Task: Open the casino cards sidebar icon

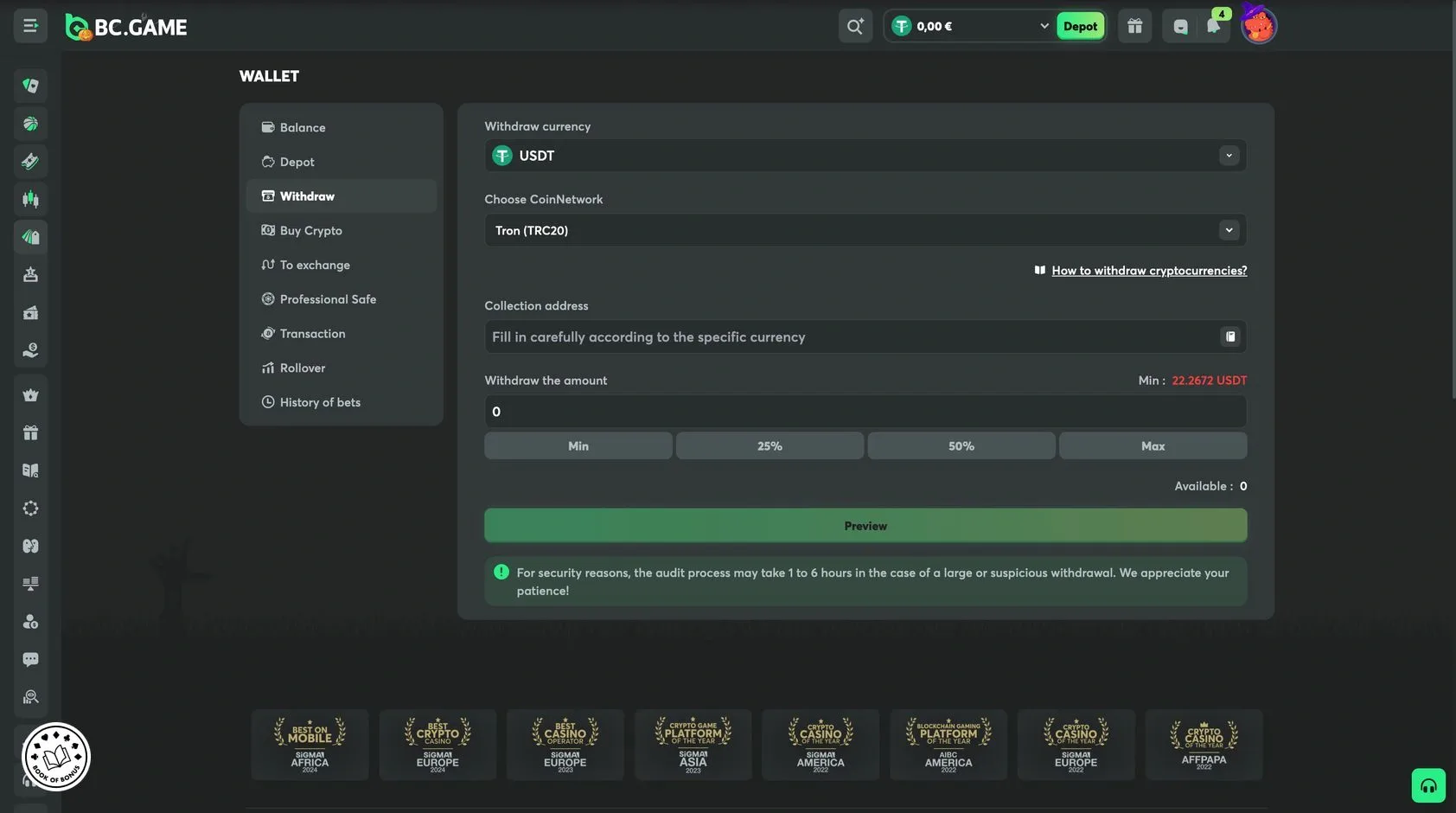Action: [30, 86]
